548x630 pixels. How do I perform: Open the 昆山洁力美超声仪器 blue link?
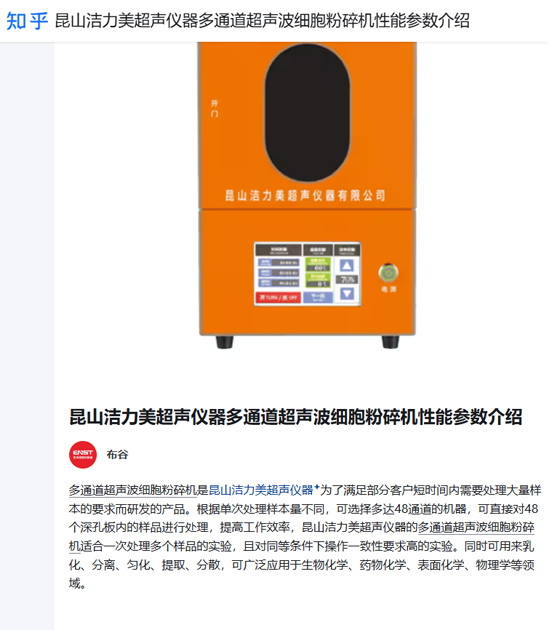(261, 490)
